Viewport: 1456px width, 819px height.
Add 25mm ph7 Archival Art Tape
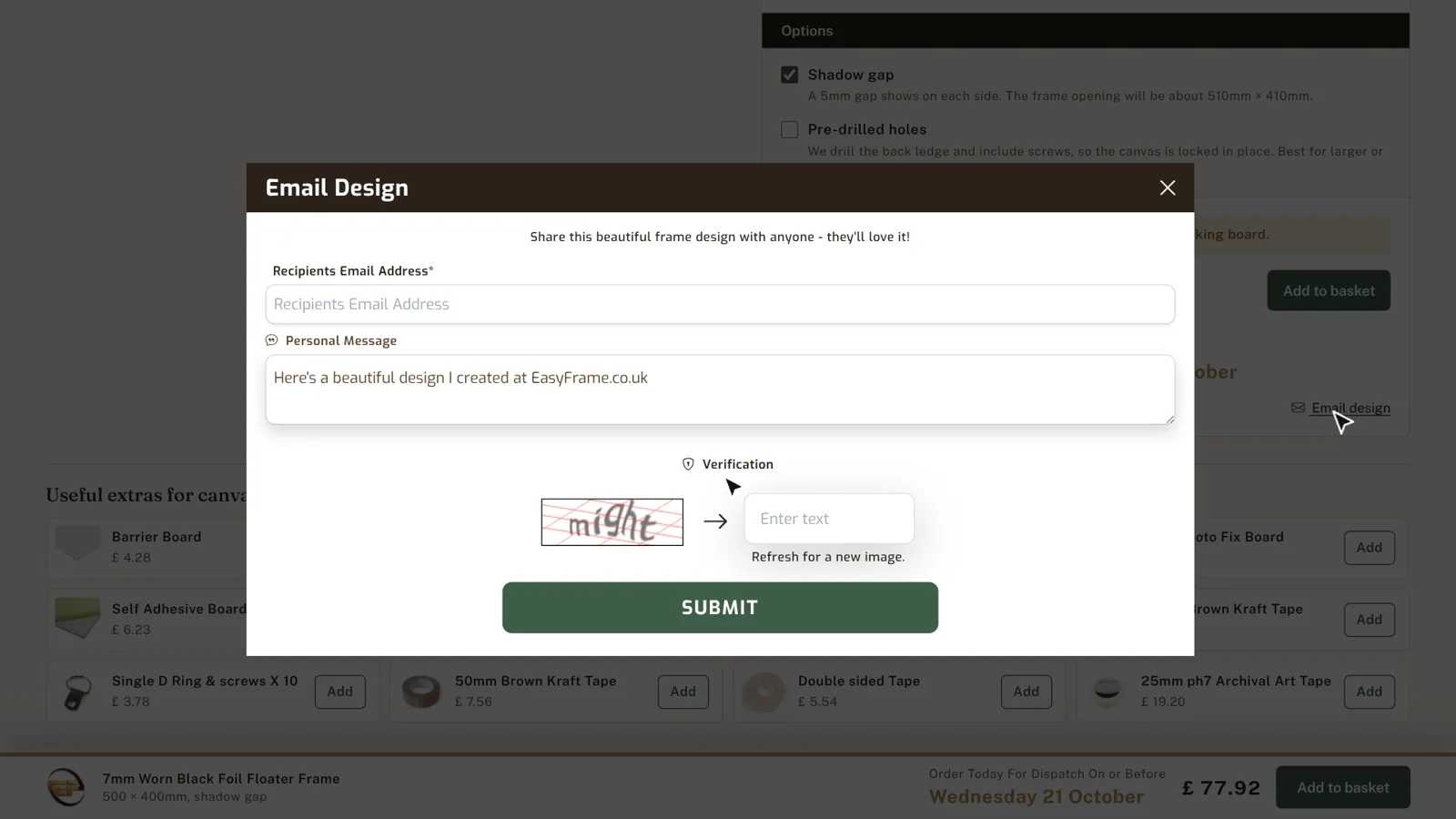(x=1370, y=692)
